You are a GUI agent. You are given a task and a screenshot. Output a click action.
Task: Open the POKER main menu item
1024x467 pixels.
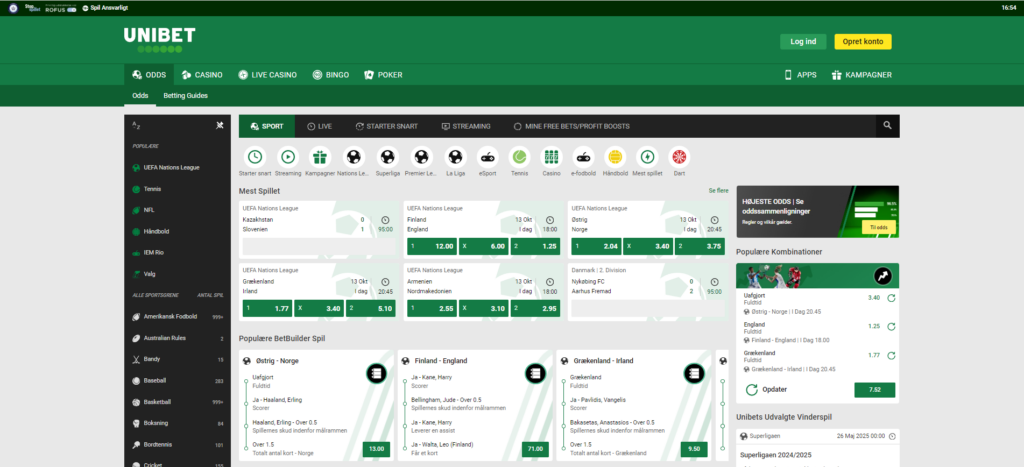point(383,75)
